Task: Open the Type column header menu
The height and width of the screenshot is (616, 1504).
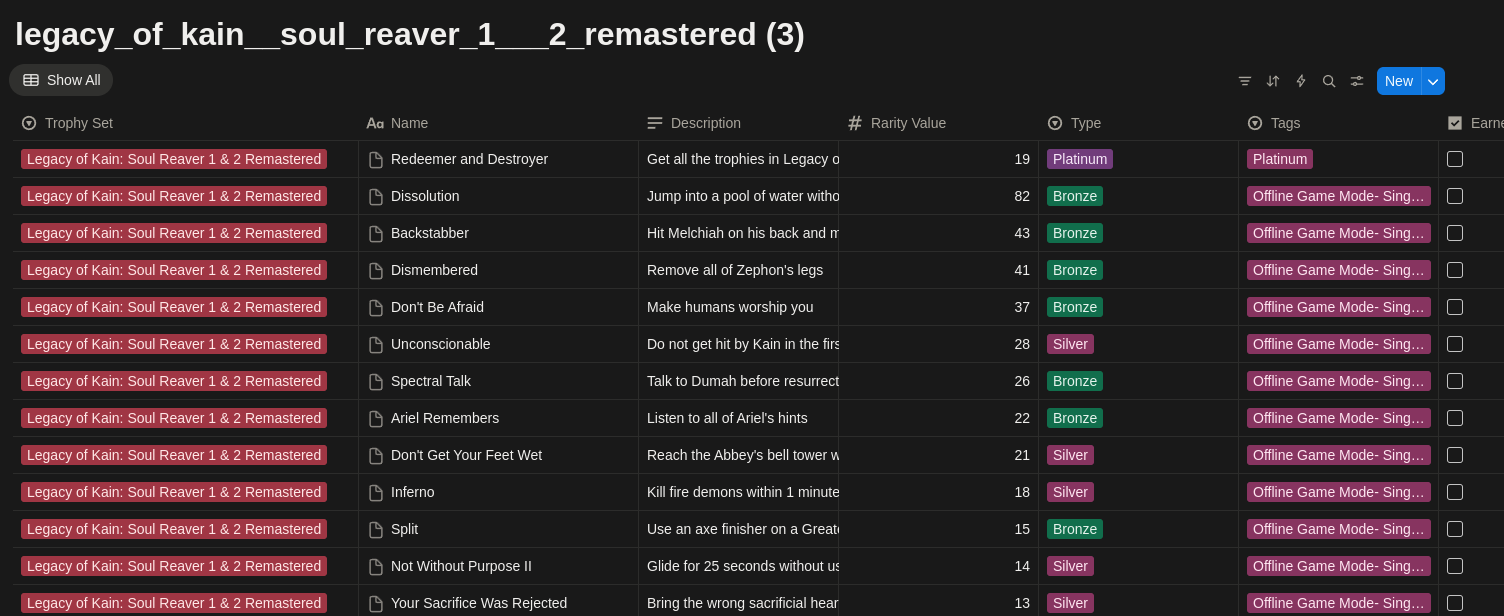Action: [1085, 123]
